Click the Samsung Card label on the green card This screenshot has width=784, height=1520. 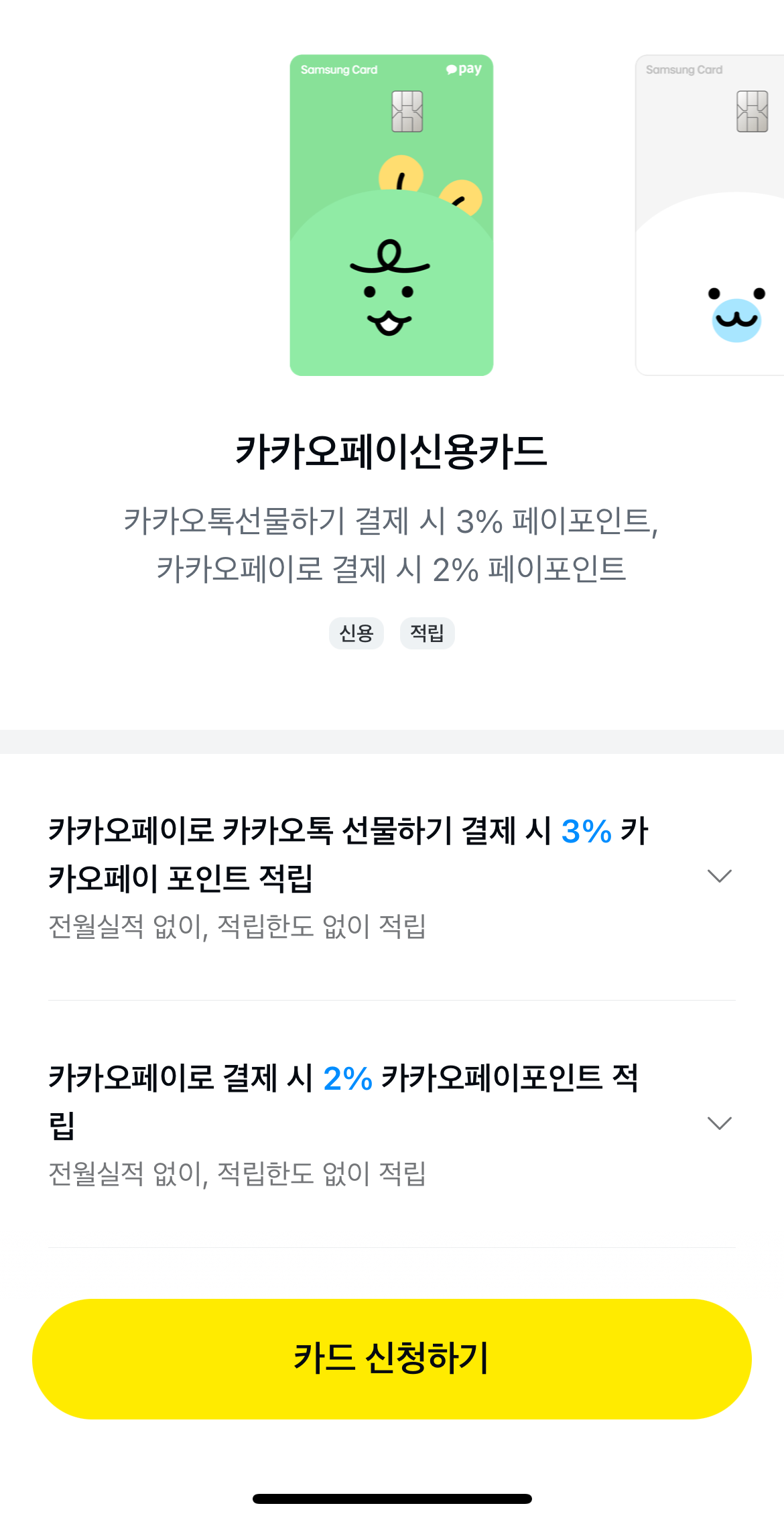[339, 69]
